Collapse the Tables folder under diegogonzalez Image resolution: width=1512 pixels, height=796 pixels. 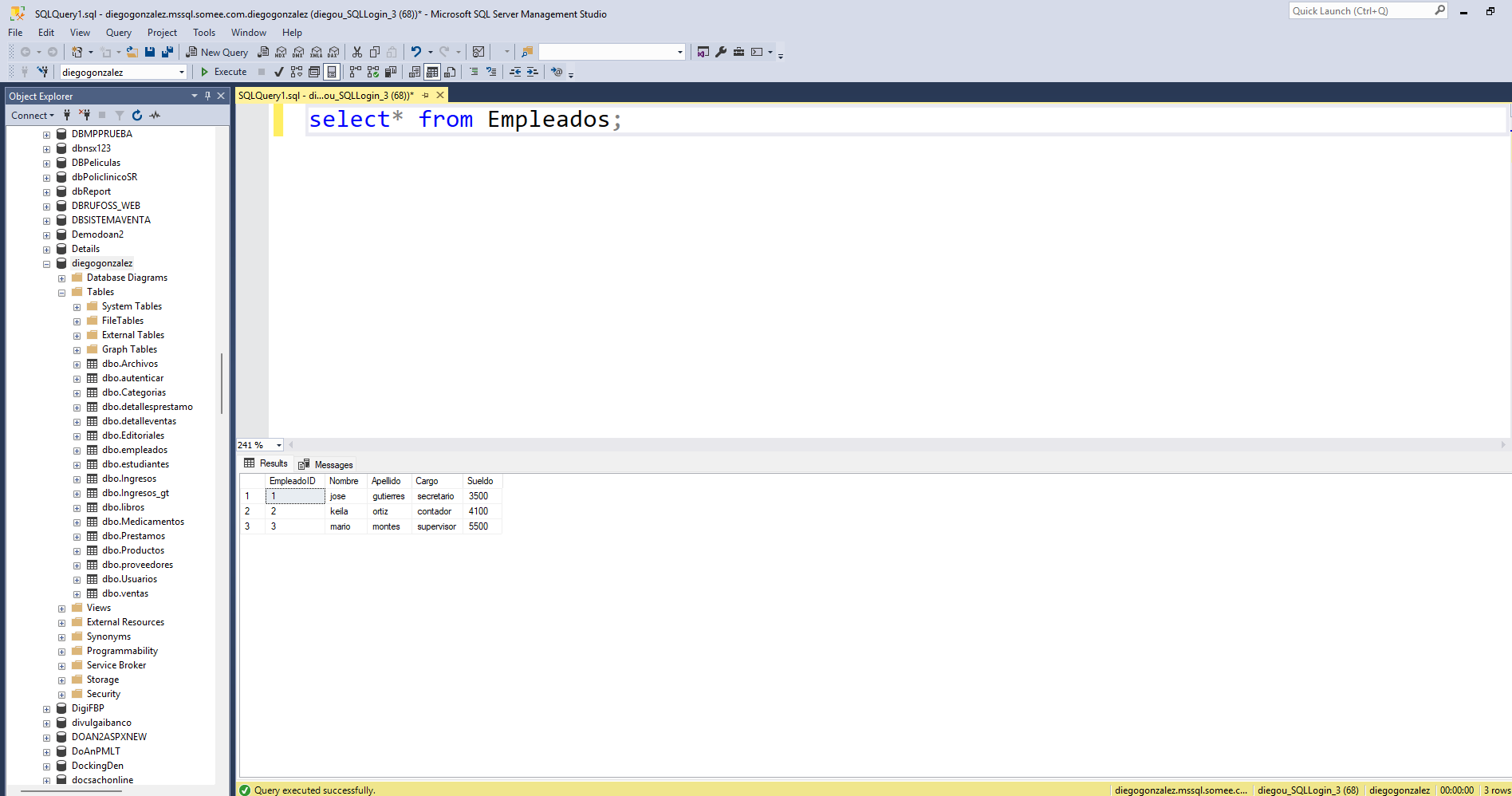coord(61,292)
